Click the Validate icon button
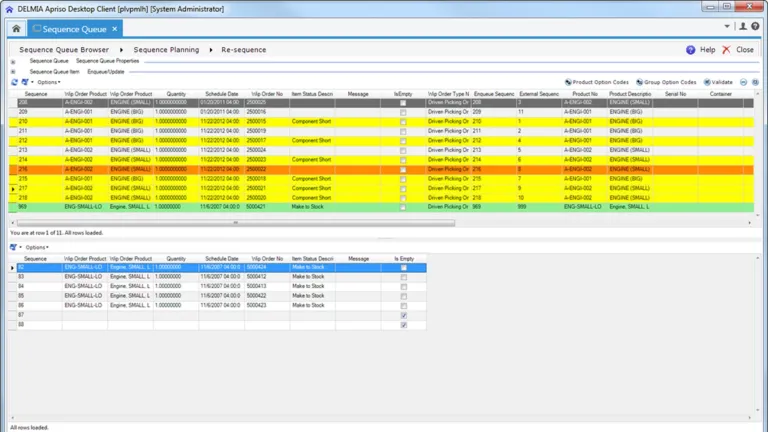768x432 pixels. point(718,82)
